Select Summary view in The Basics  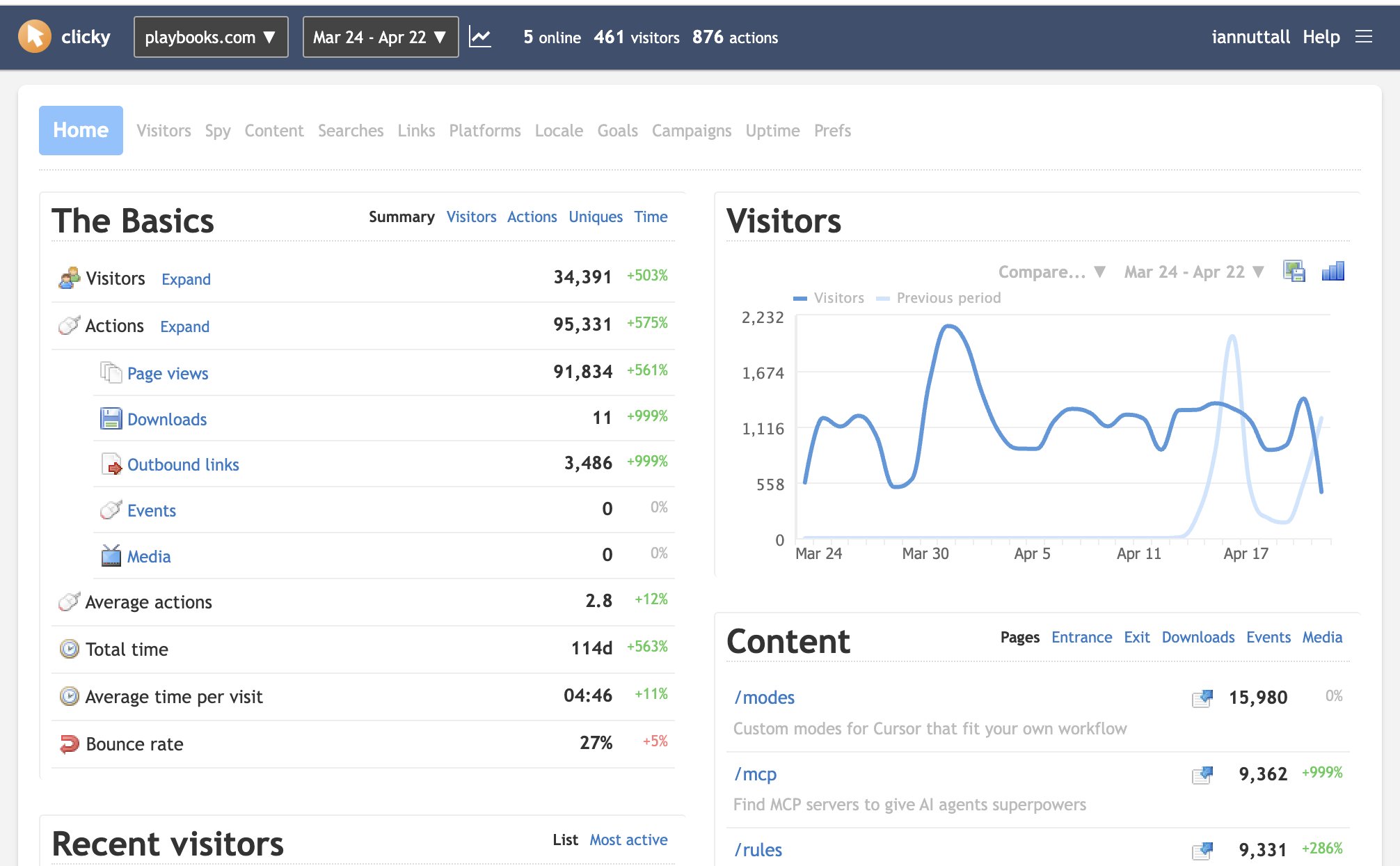pyautogui.click(x=401, y=216)
